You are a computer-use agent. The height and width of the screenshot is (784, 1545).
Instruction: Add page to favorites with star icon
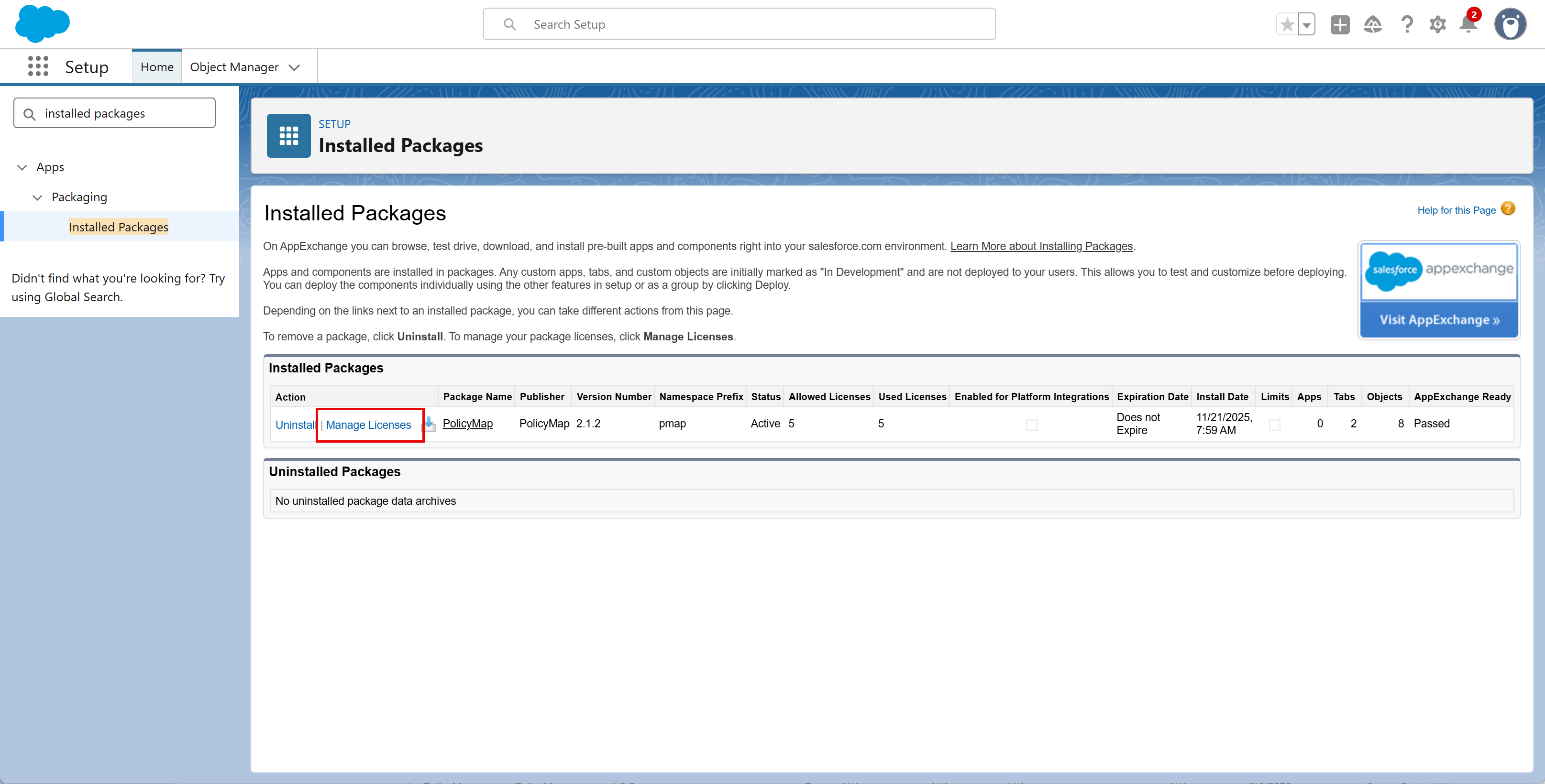click(x=1287, y=24)
